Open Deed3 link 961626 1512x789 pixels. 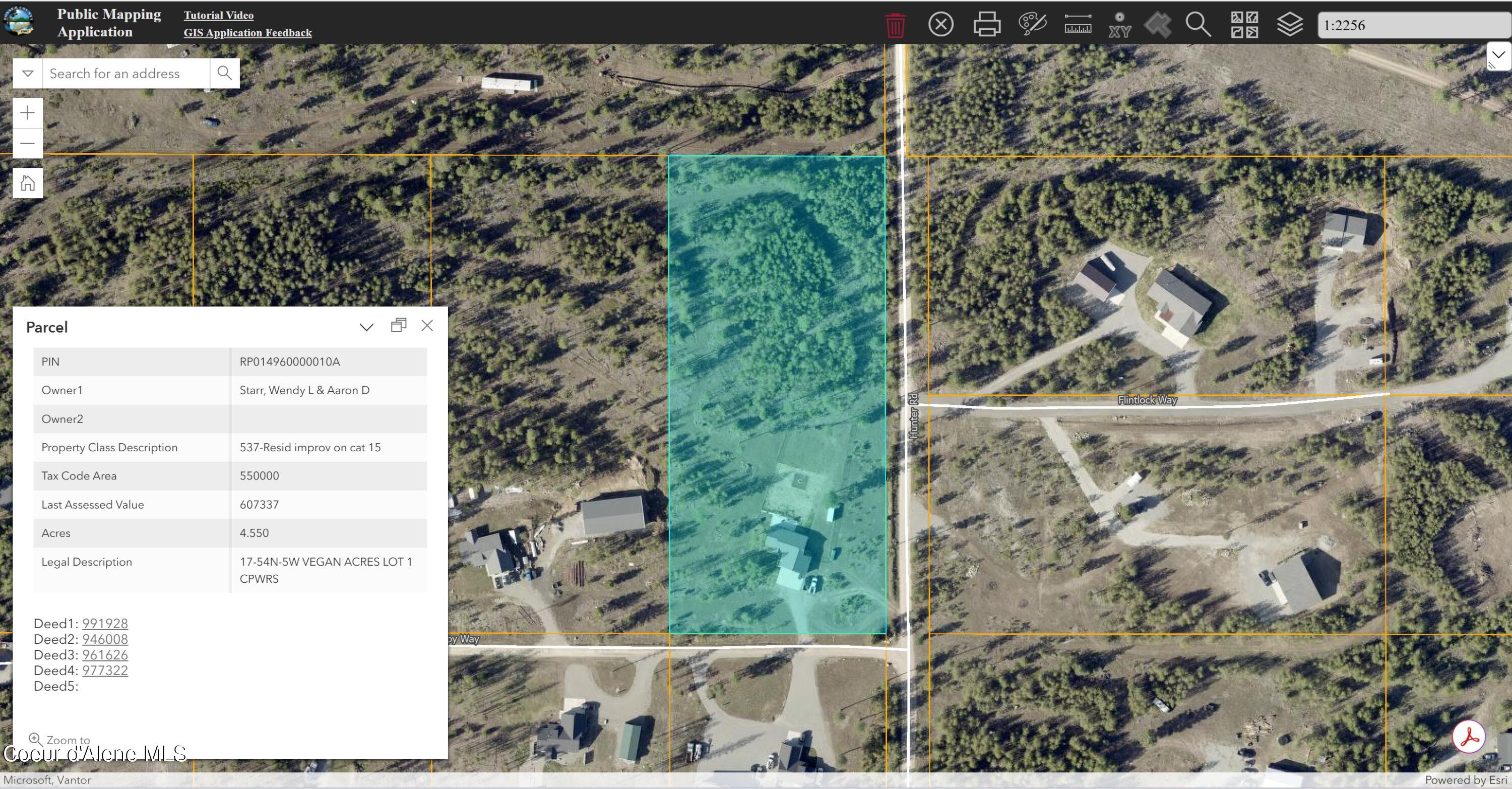click(x=105, y=654)
